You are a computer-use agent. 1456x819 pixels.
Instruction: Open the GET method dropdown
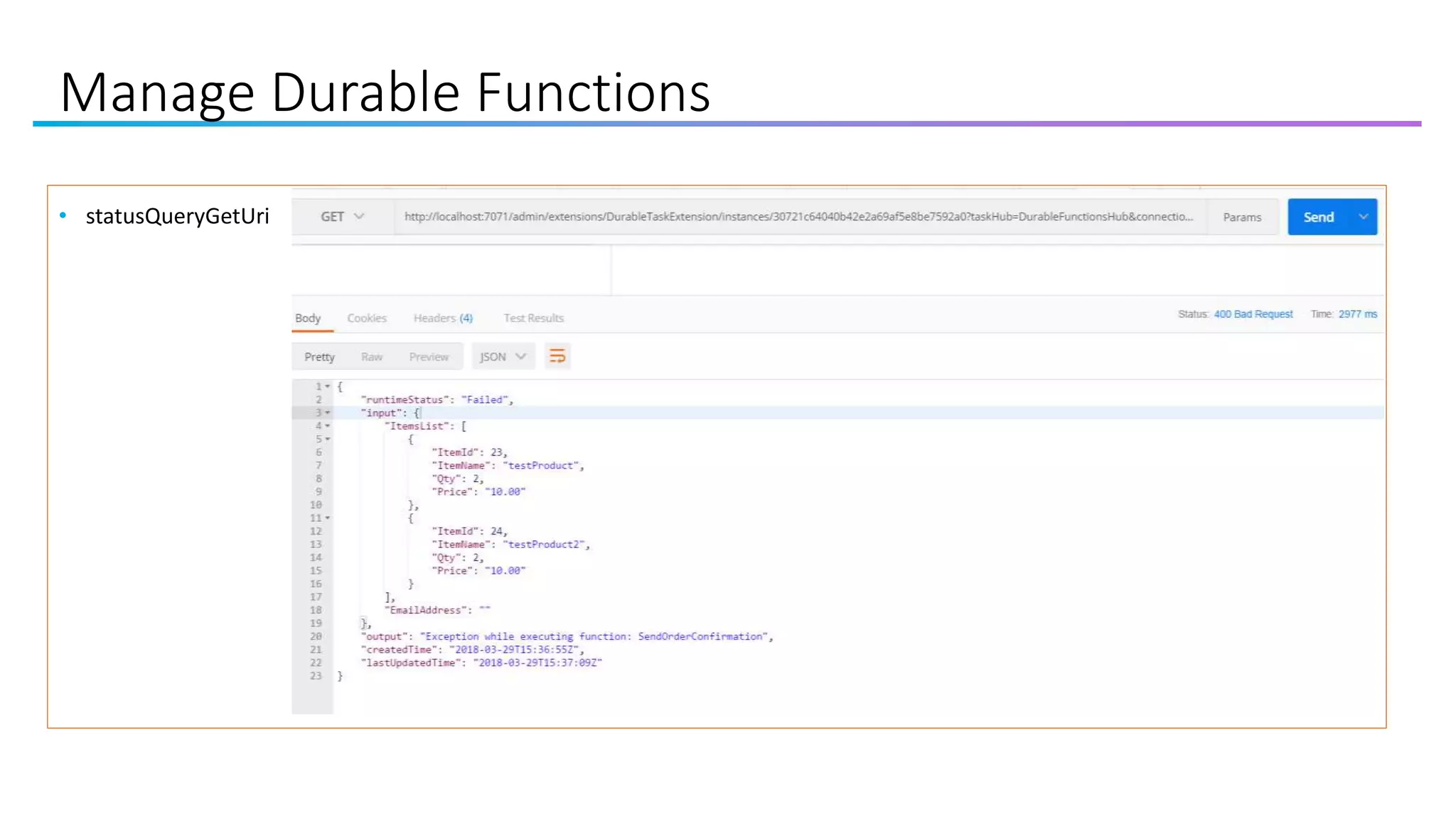(x=342, y=217)
